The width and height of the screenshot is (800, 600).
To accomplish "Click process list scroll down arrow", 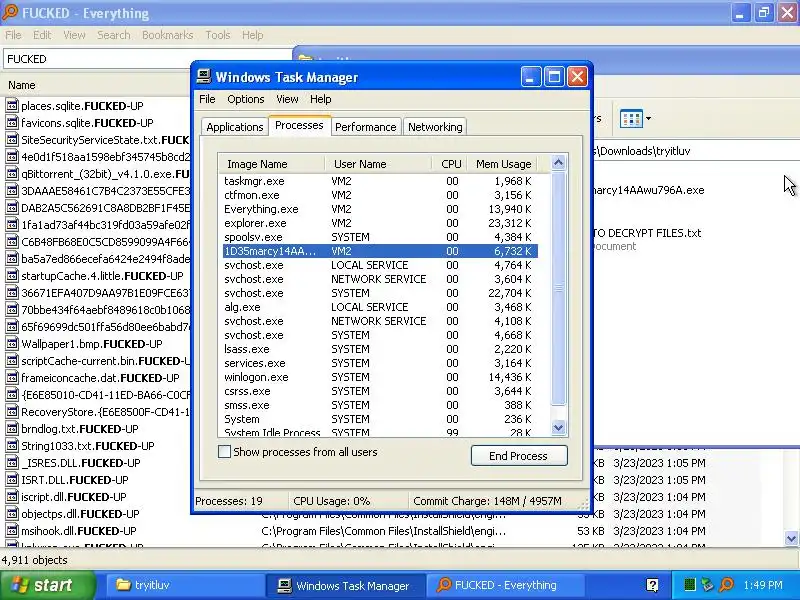I will (x=559, y=428).
